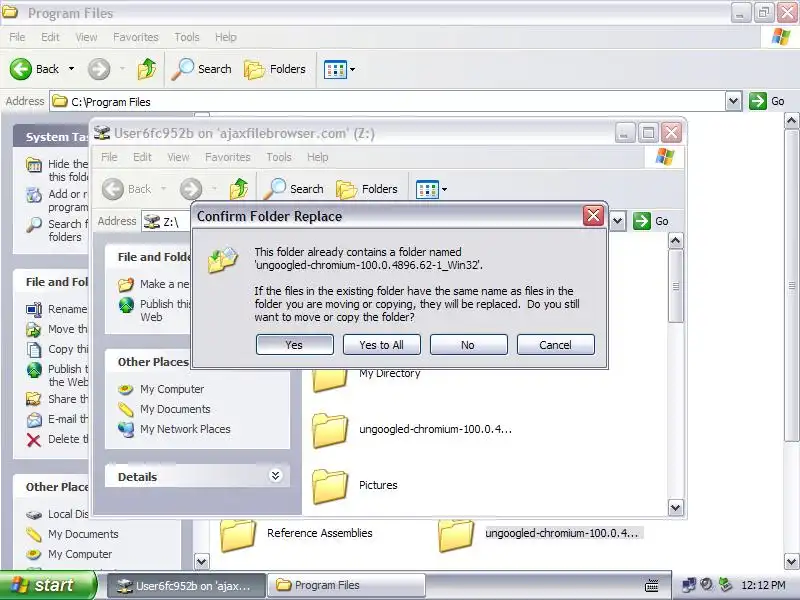Click Back arrow in Program Files window
The image size is (800, 600).
point(21,69)
